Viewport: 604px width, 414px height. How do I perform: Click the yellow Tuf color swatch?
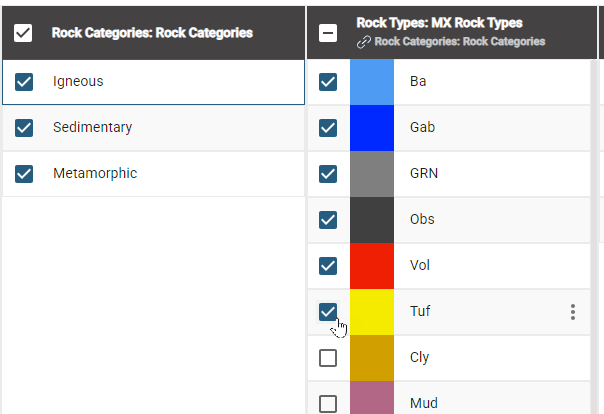coord(372,312)
